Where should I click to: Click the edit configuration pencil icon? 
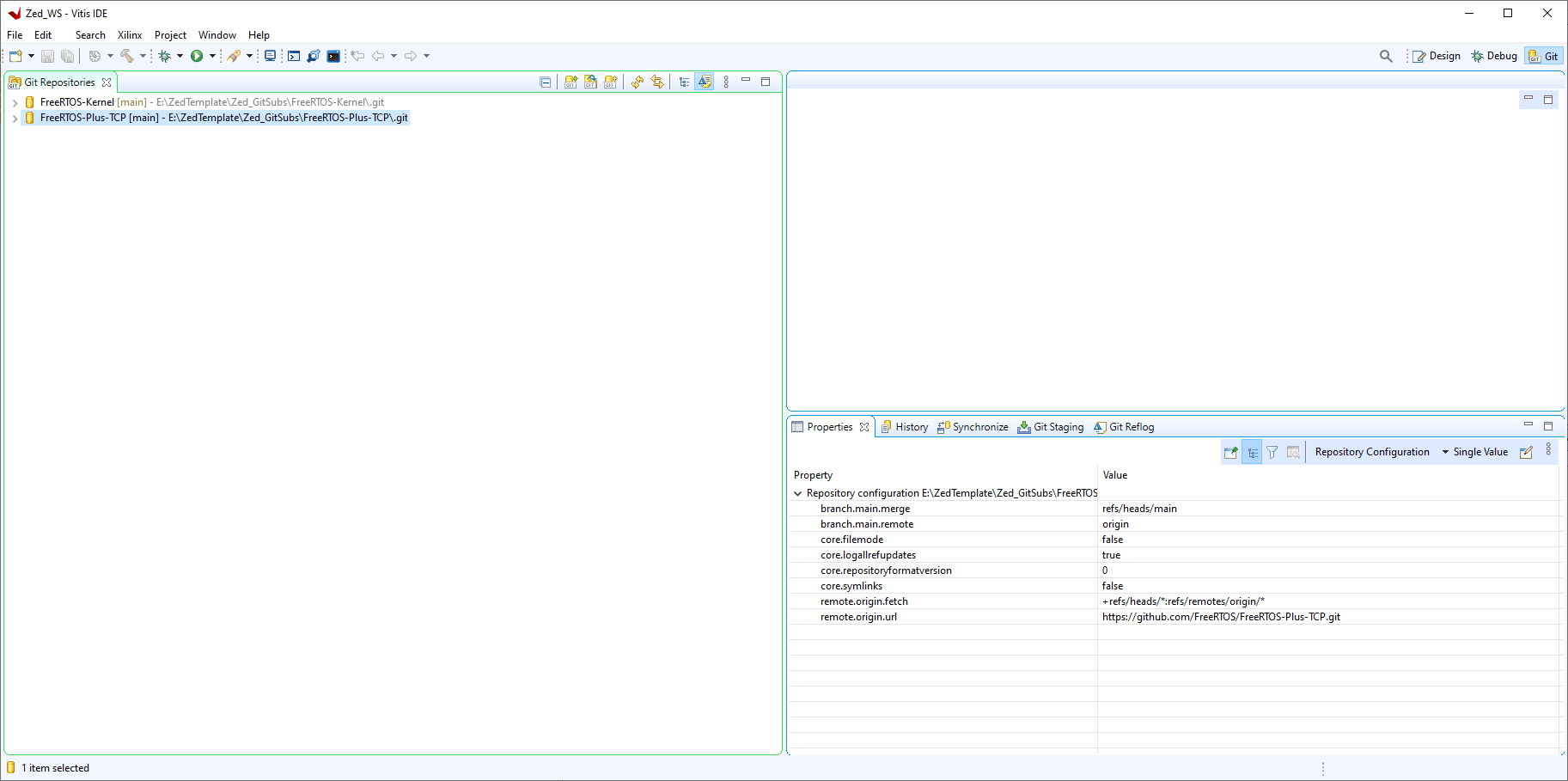pos(1526,452)
